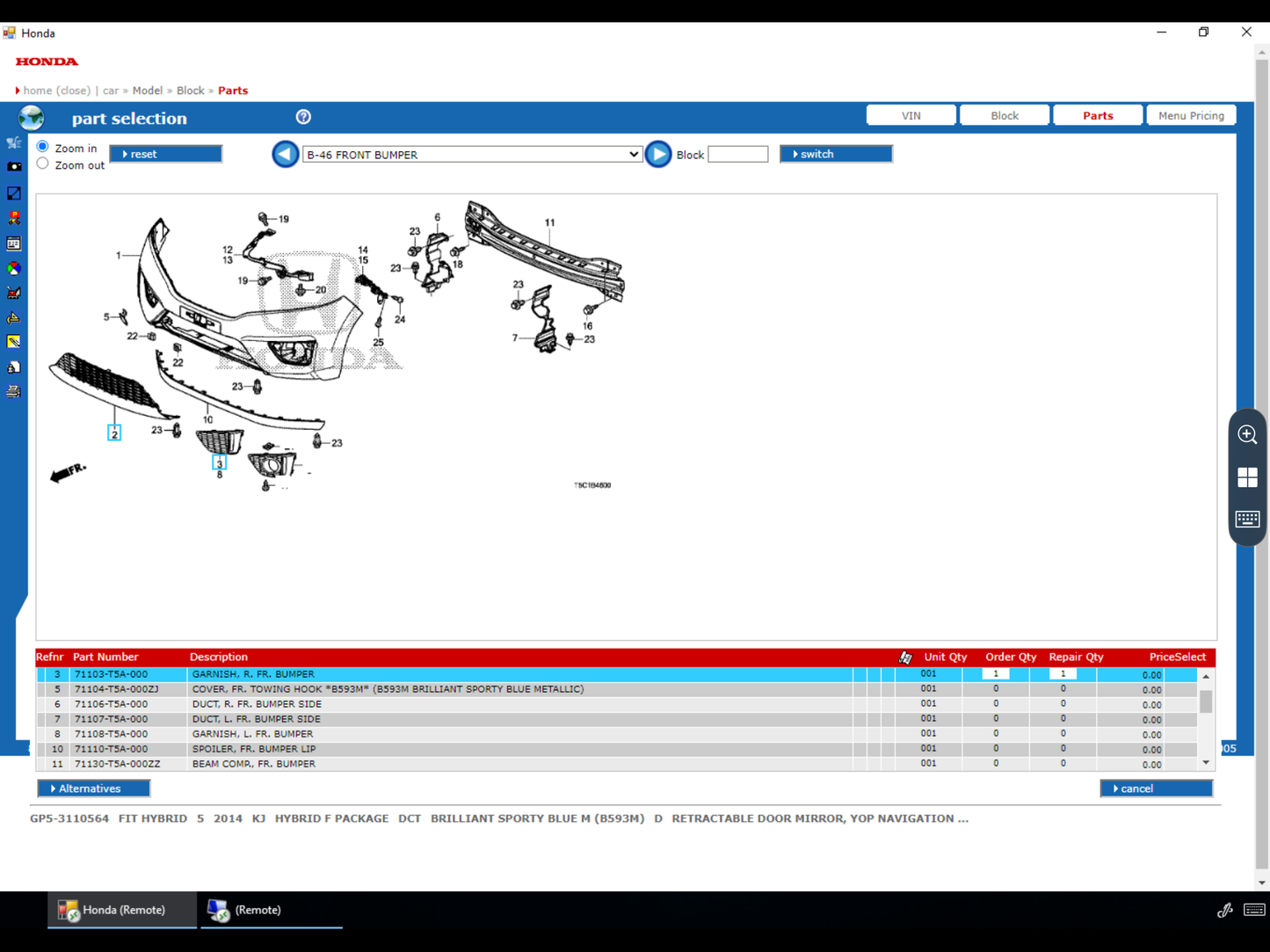This screenshot has width=1270, height=952.
Task: Select row DUCT, R. FR. BUMPER SIDE
Action: click(x=617, y=704)
